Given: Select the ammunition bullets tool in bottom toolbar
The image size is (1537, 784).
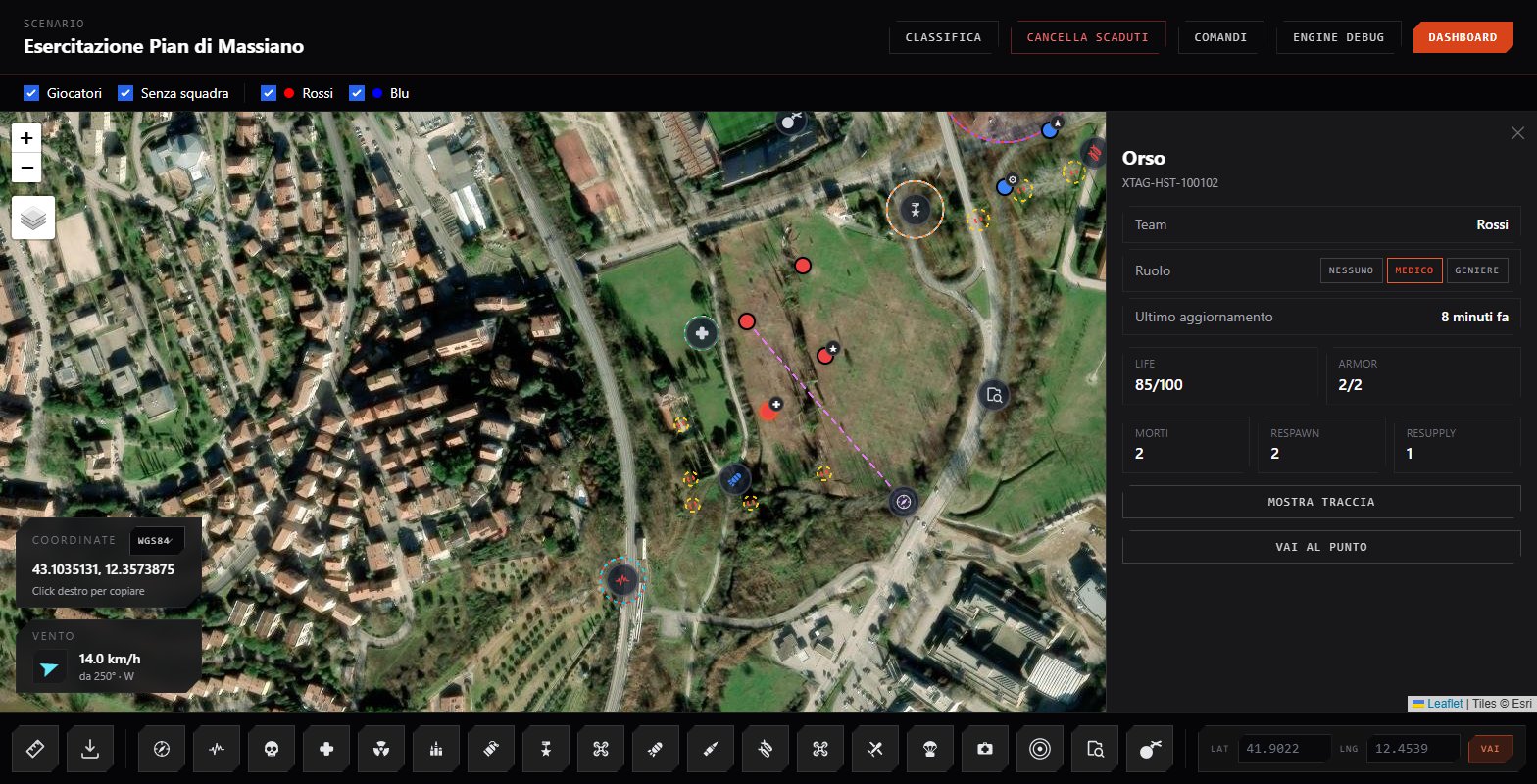Looking at the screenshot, I should 437,749.
